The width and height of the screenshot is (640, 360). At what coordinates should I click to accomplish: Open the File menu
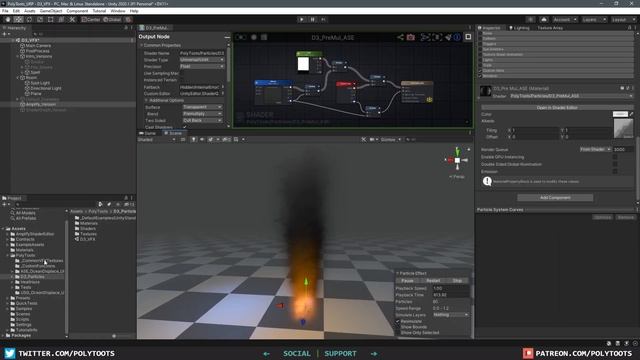5,11
